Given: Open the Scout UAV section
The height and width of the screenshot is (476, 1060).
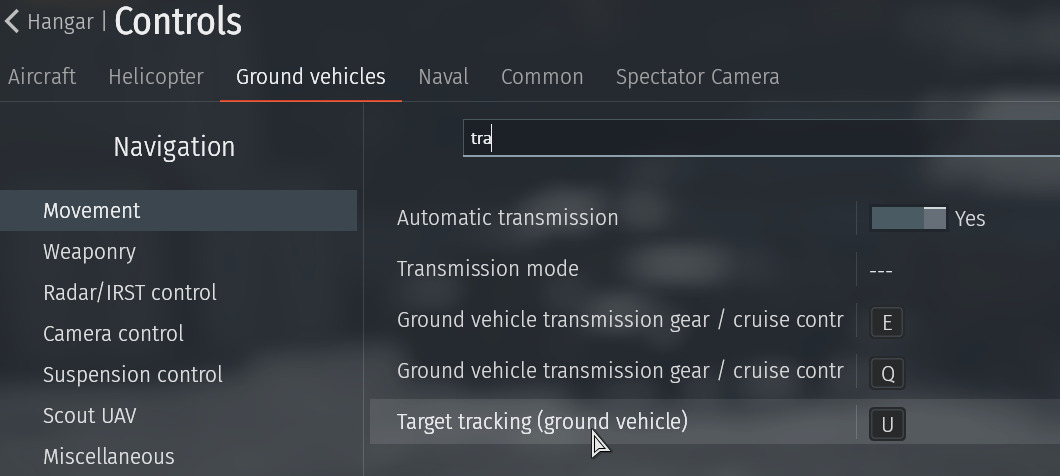Looking at the screenshot, I should 90,415.
